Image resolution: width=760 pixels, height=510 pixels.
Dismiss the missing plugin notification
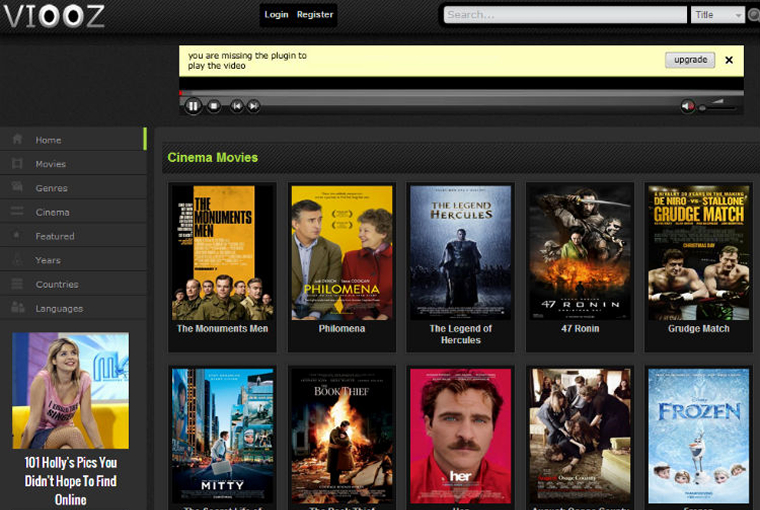coord(729,60)
